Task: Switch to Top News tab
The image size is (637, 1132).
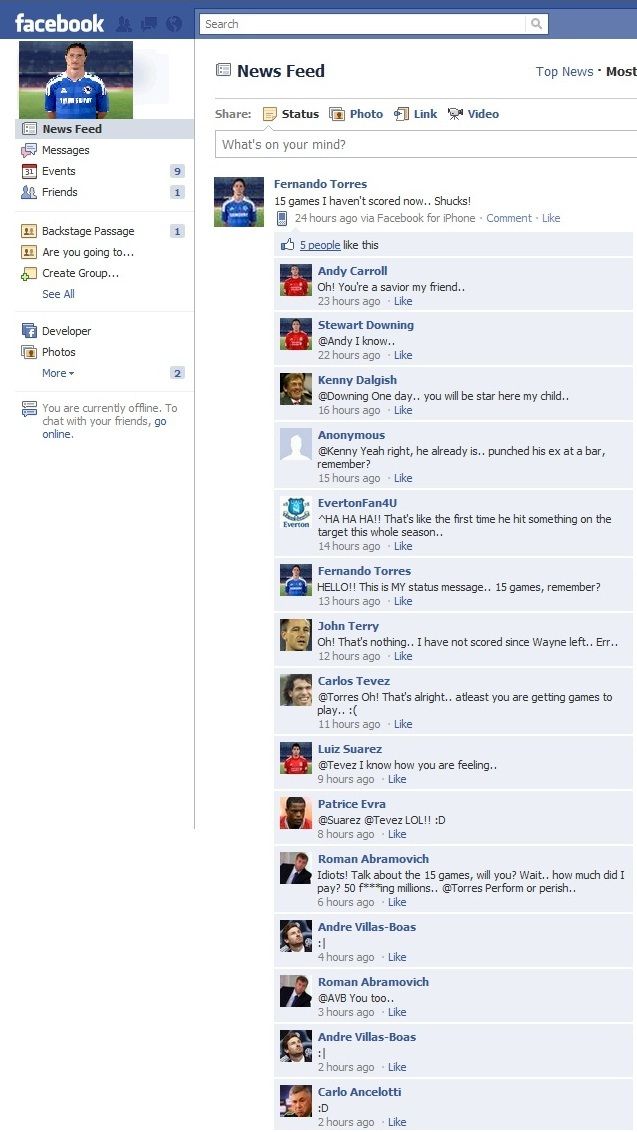Action: 564,71
